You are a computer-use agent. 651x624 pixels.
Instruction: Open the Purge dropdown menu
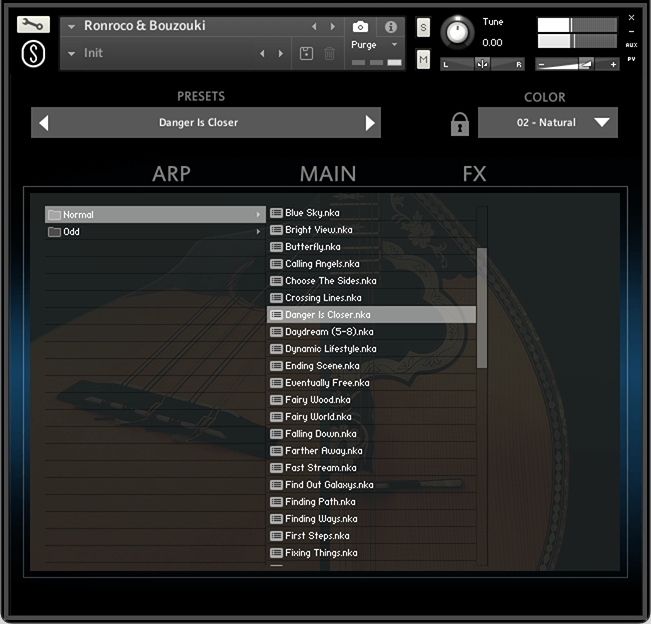pos(375,45)
